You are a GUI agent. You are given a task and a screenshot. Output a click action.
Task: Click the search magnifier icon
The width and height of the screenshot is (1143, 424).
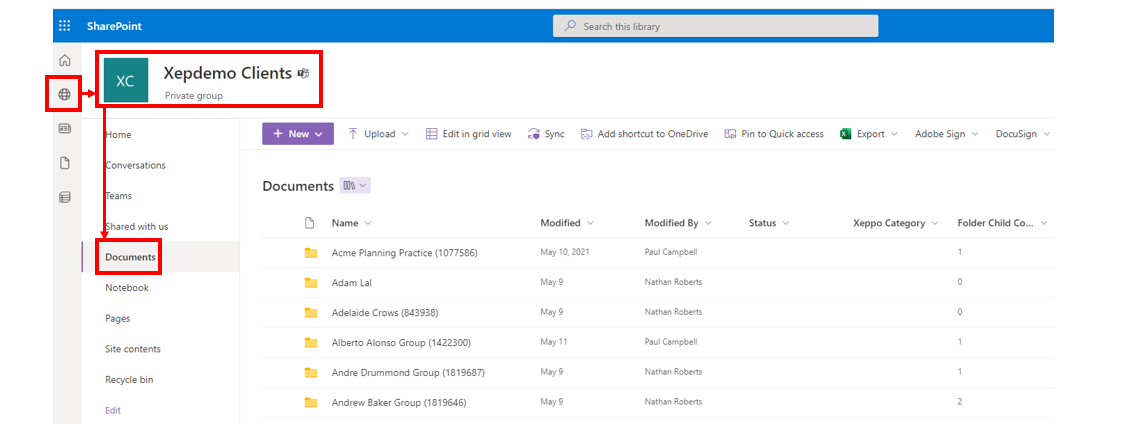pos(570,26)
